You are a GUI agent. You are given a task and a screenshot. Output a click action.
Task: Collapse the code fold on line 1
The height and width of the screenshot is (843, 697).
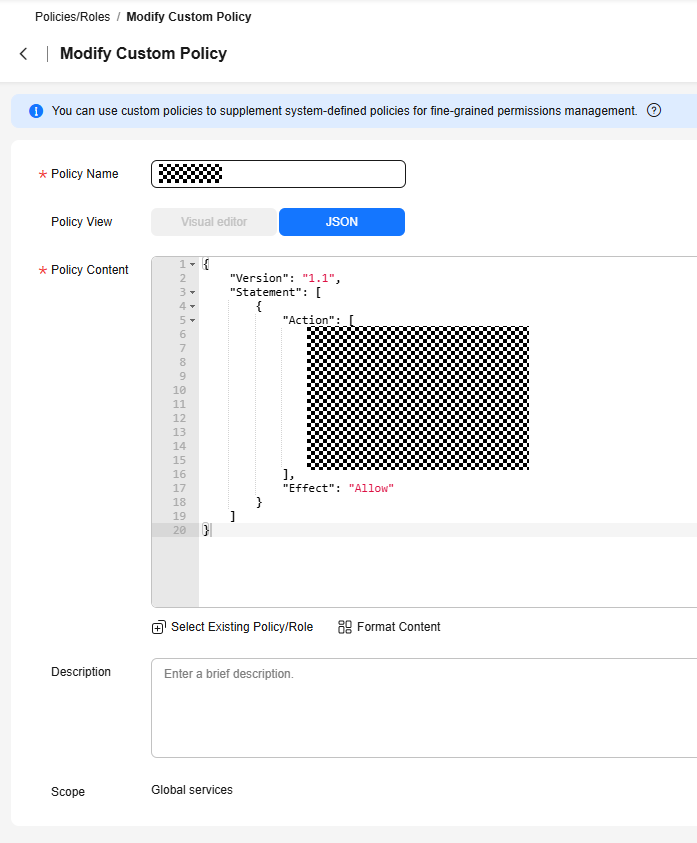coord(193,265)
